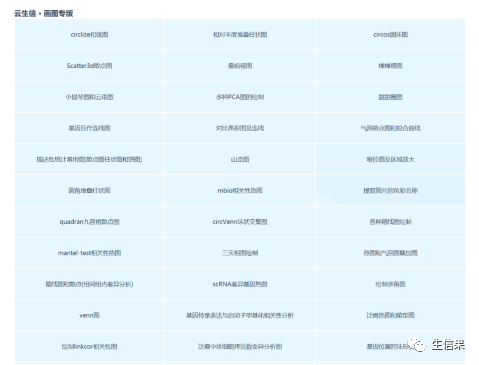Click the 云生信·画图专版 heading

tap(44, 14)
